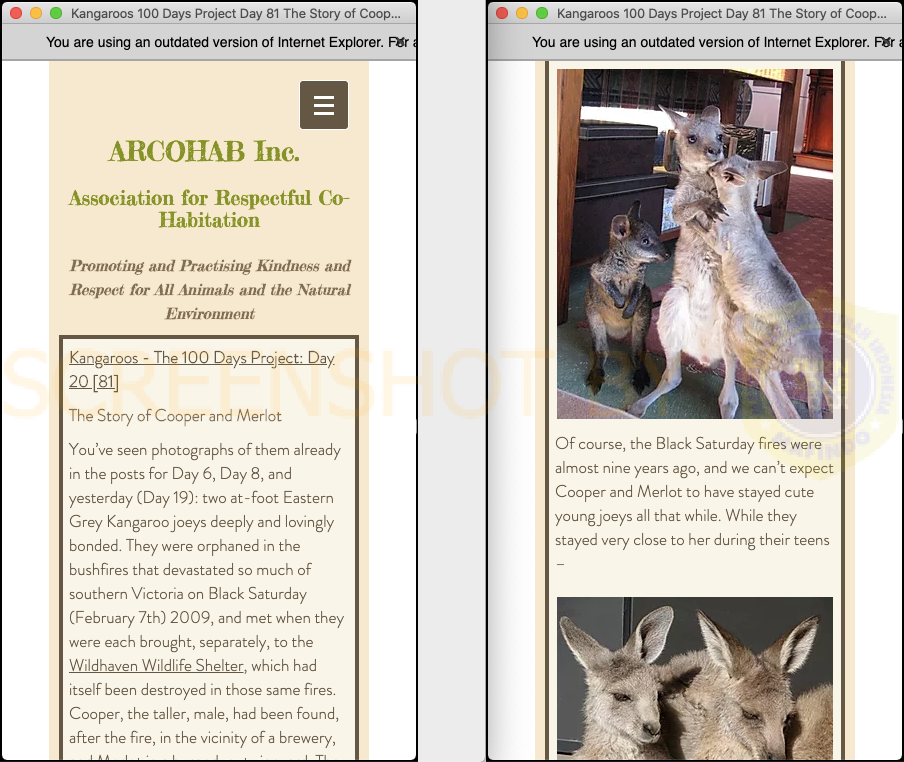Viewport: 904px width, 762px height.
Task: Click 'The Story of Cooper and Merlot' subtitle
Action: pyautogui.click(x=175, y=416)
